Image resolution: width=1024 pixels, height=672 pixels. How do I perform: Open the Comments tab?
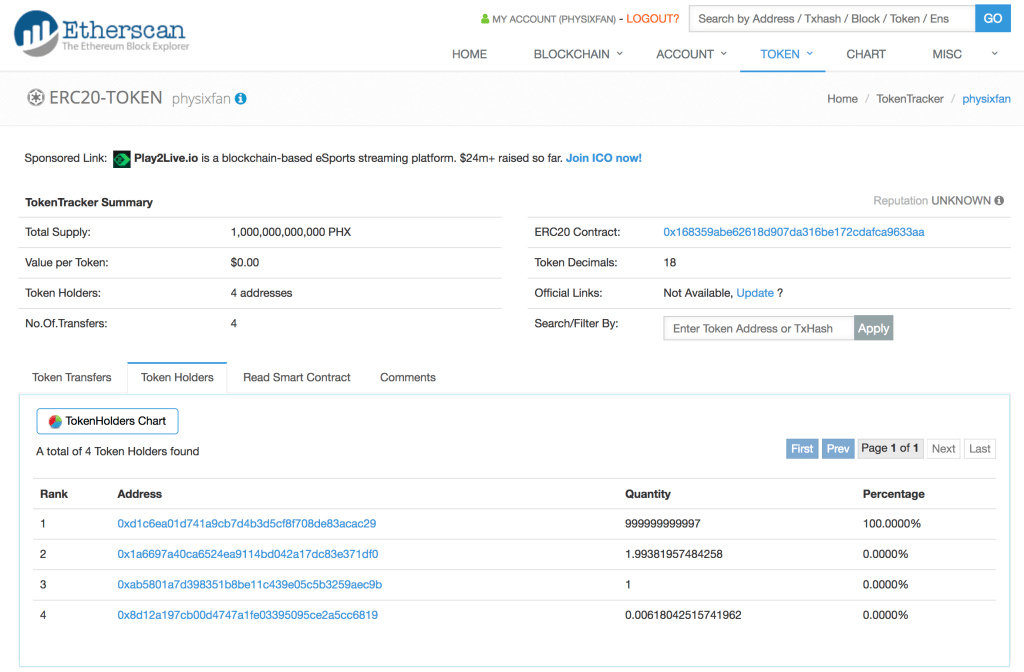point(408,377)
